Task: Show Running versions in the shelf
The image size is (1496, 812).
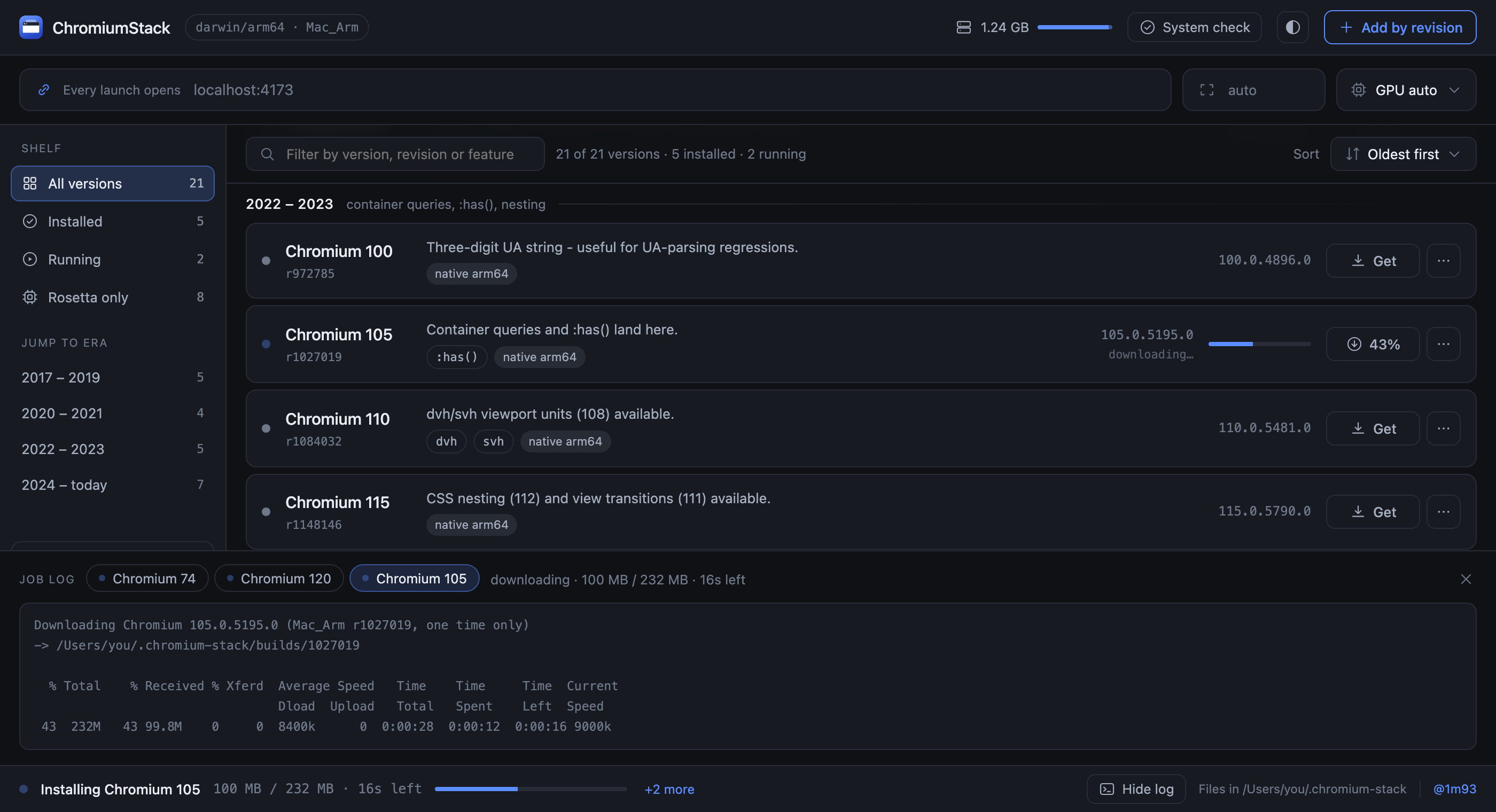Action: click(113, 259)
